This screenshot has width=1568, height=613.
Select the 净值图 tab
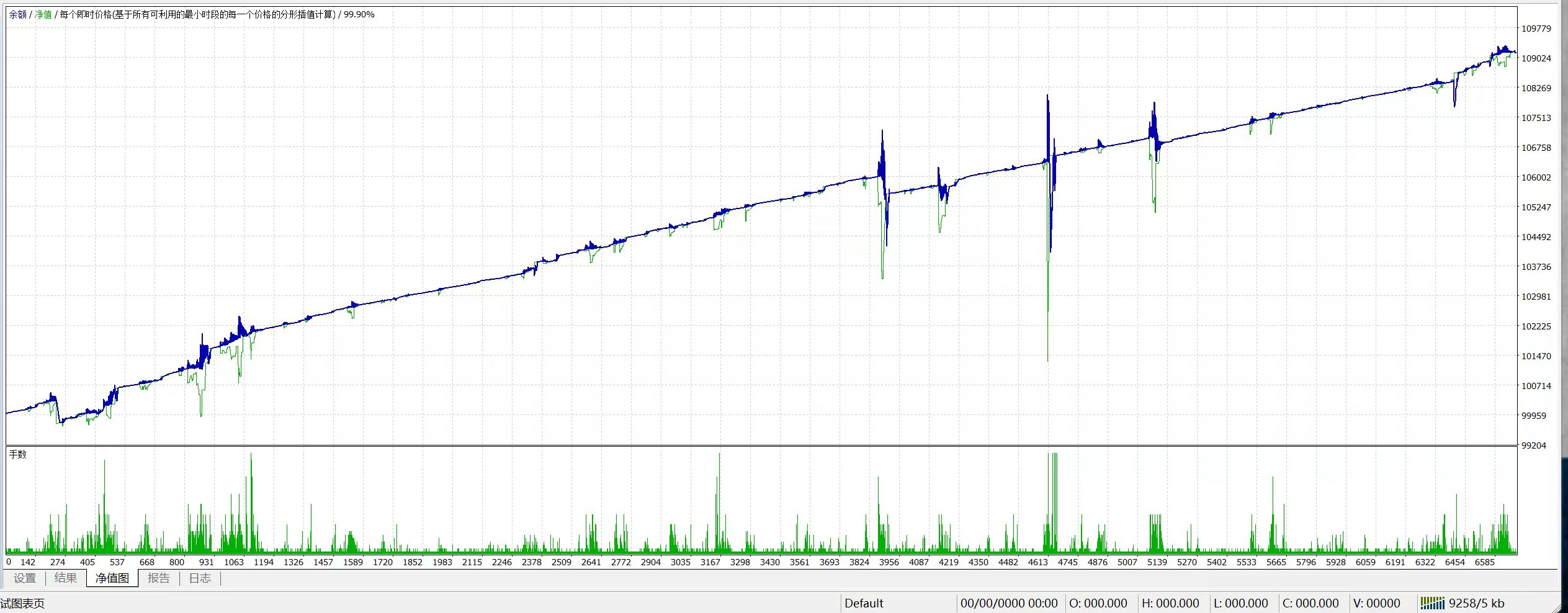point(112,578)
